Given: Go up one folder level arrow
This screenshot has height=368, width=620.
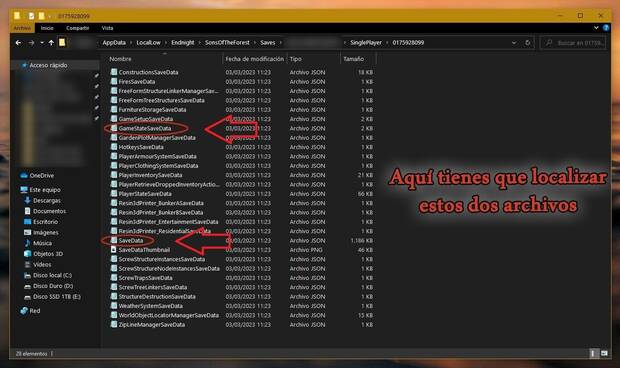Looking at the screenshot, I should 51,43.
